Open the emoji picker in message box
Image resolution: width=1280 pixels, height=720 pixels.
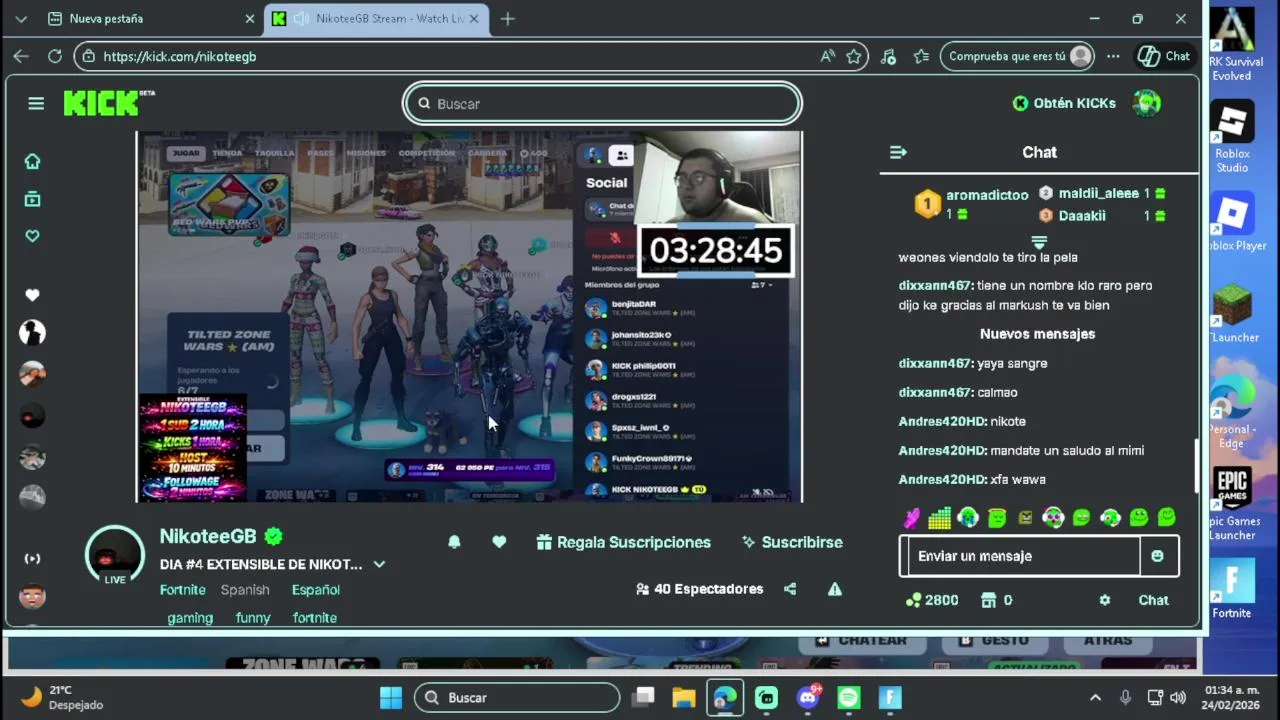(x=1157, y=556)
